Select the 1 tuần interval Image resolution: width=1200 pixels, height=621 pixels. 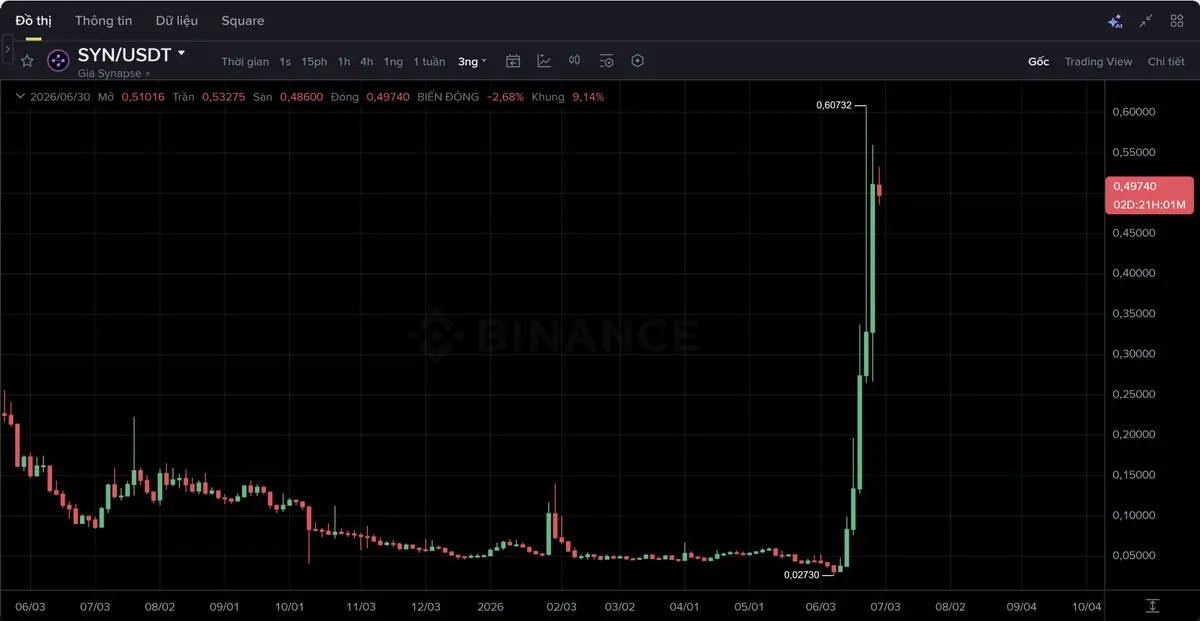(x=429, y=62)
